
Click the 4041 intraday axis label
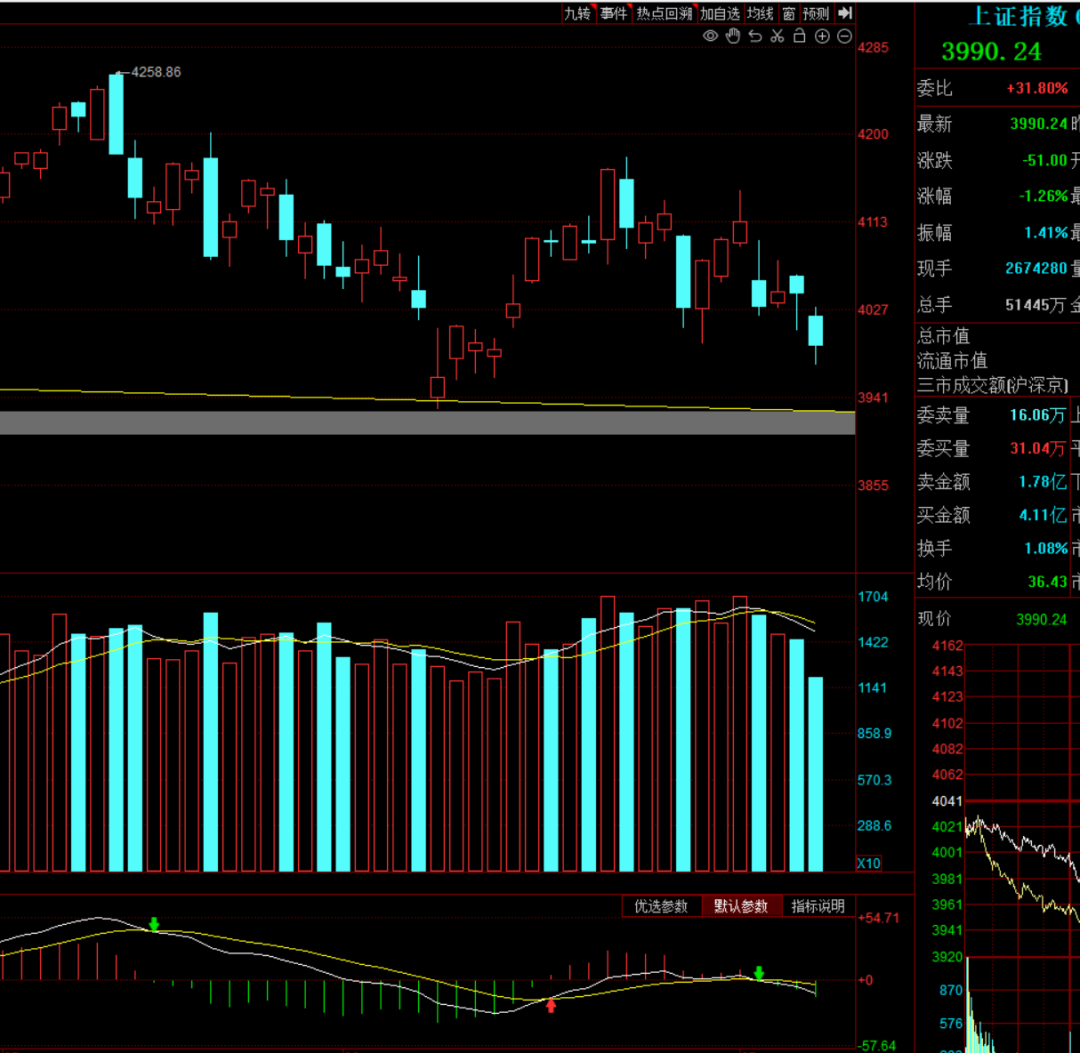coord(947,801)
